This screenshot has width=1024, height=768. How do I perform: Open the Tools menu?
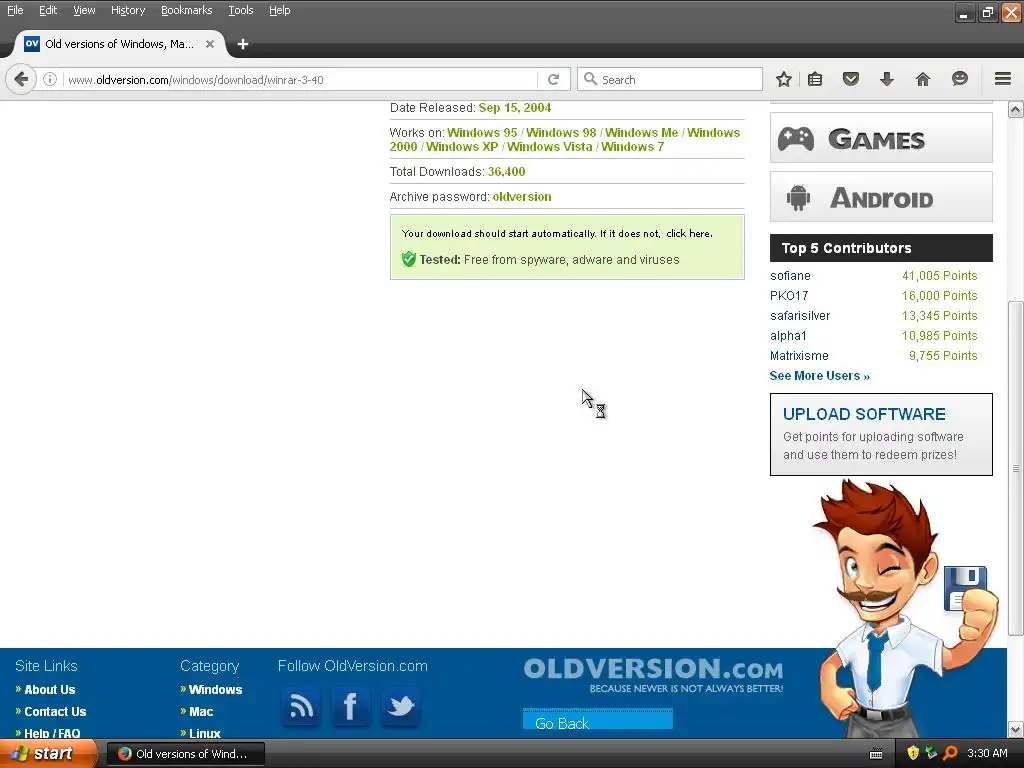(x=240, y=10)
